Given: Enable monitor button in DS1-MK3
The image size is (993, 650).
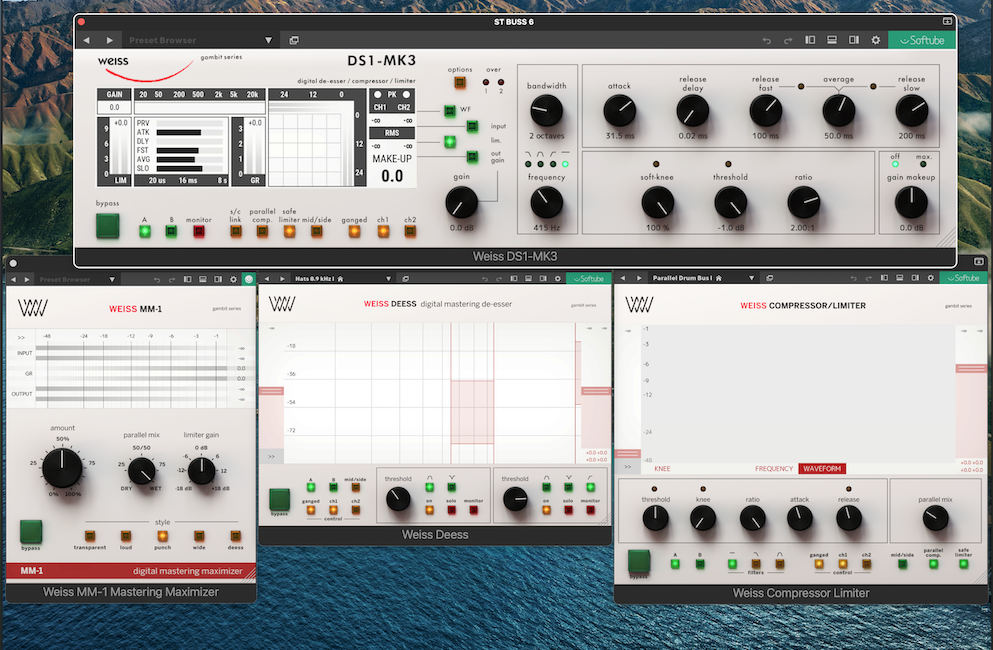Looking at the screenshot, I should click(x=199, y=231).
